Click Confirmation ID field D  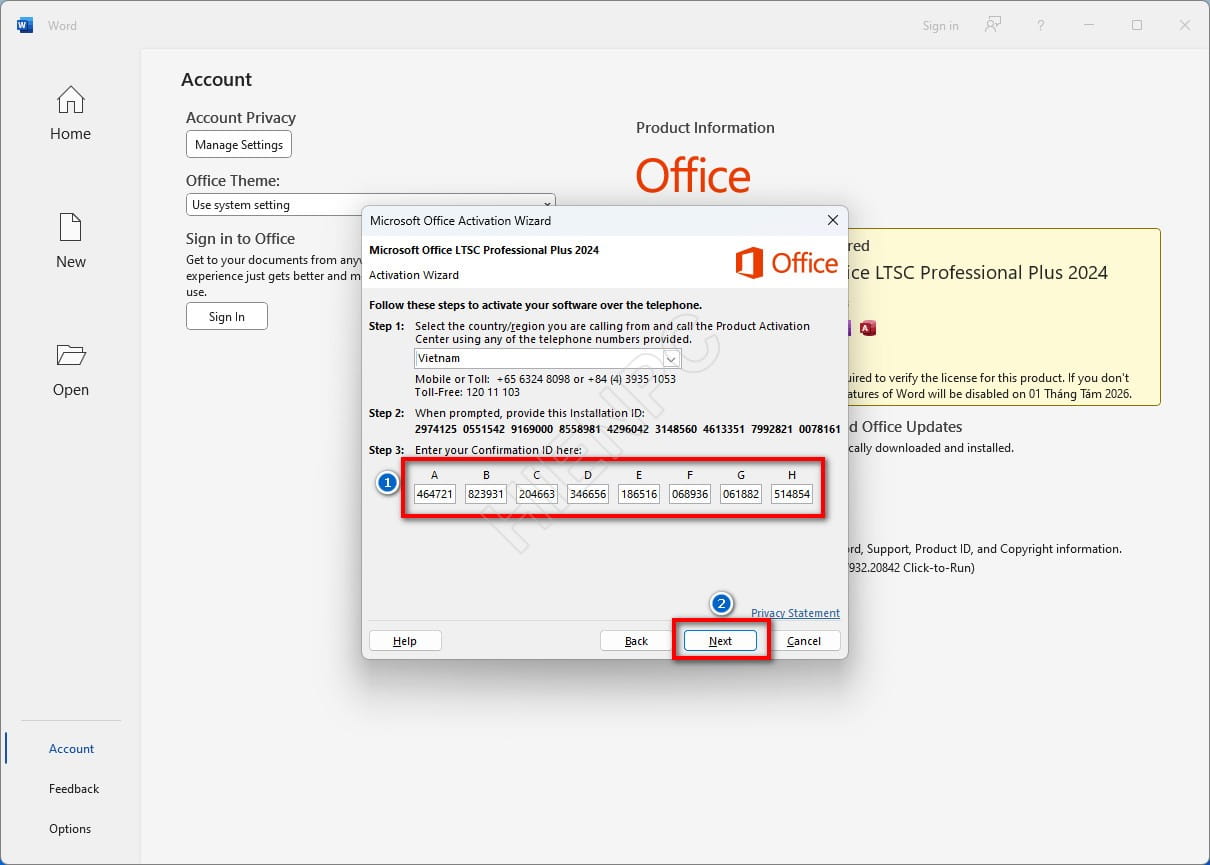point(588,494)
